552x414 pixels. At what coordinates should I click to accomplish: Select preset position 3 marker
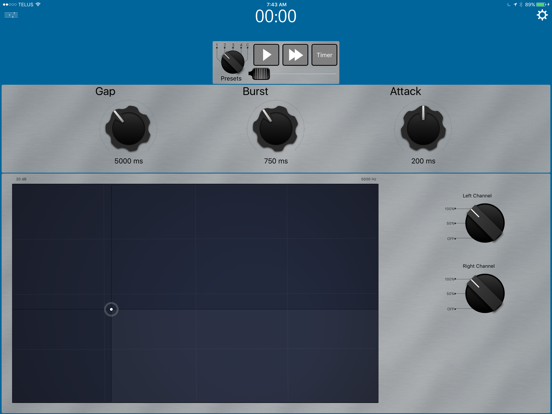(233, 45)
